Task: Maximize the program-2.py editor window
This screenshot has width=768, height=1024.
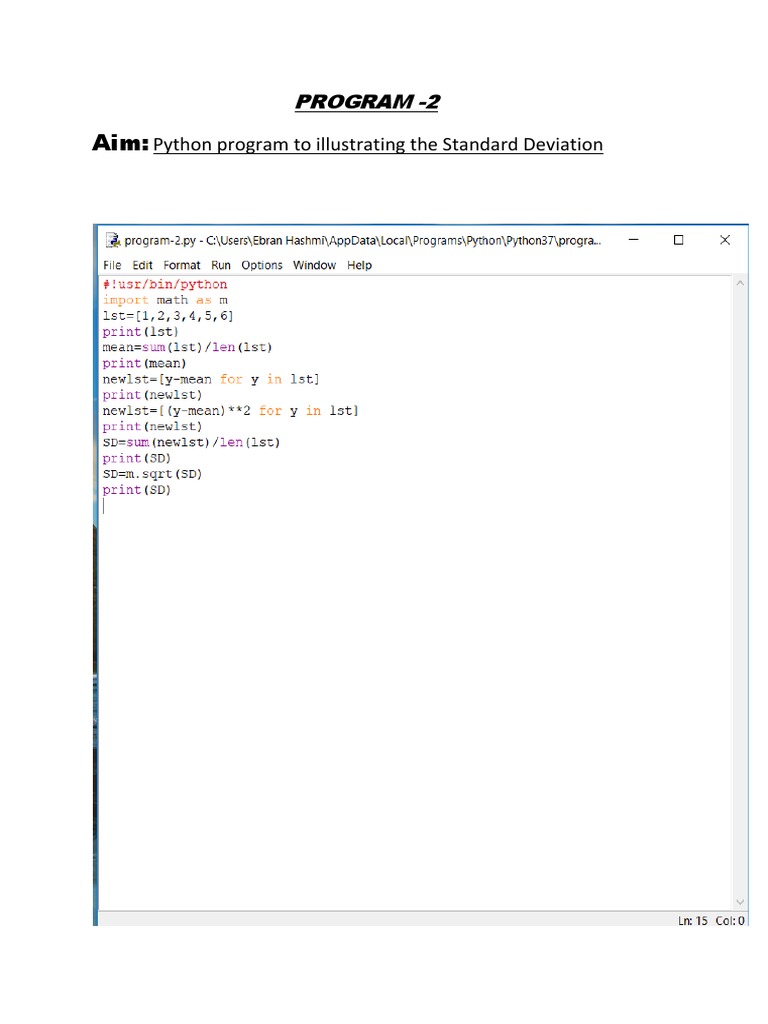Action: [679, 240]
